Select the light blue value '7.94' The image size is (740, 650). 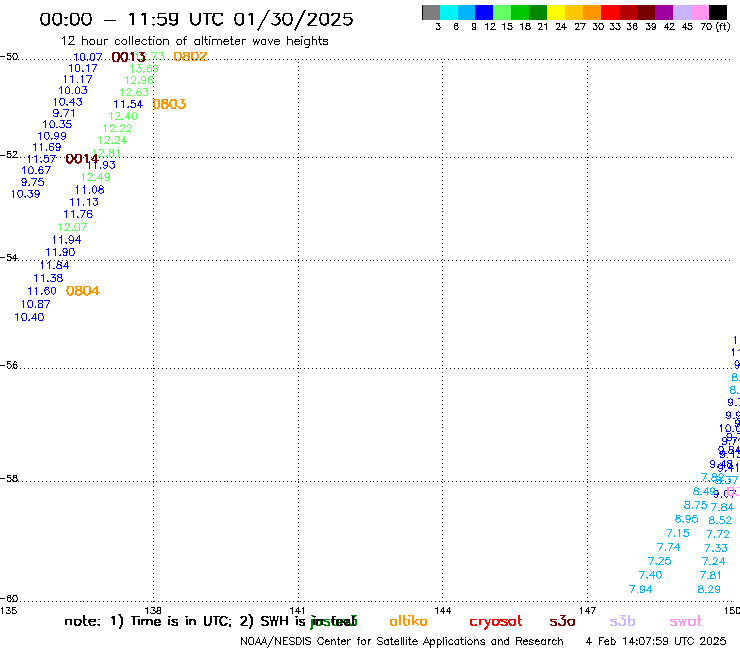point(640,590)
